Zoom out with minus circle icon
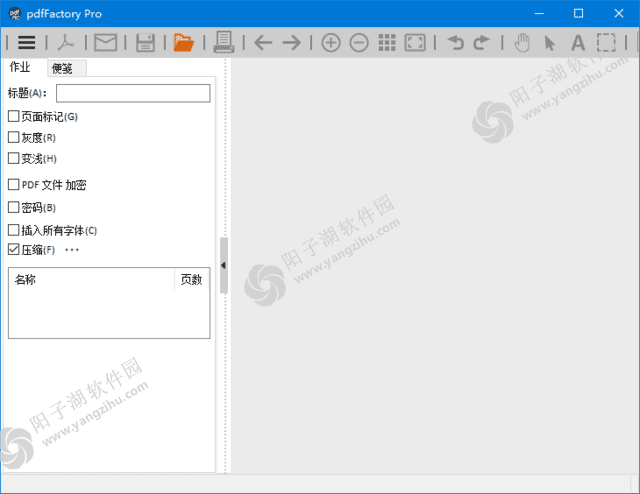Viewport: 640px width, 494px height. (x=359, y=43)
